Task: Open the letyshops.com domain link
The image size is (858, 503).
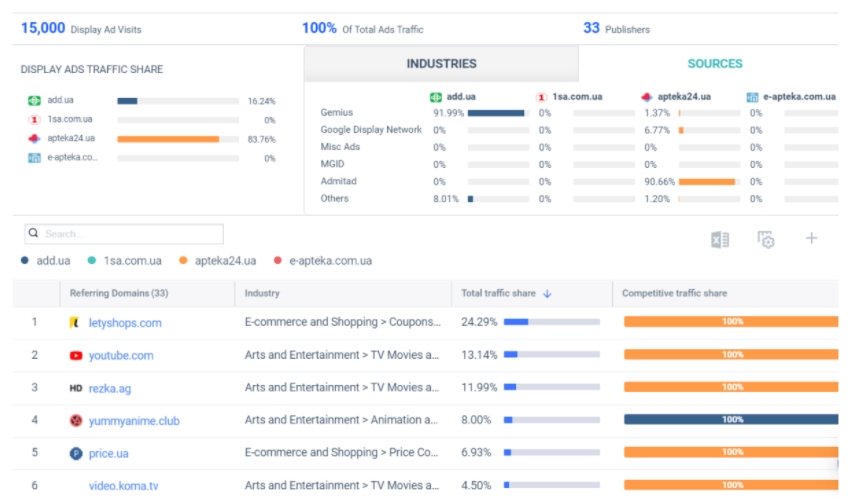Action: 125,323
